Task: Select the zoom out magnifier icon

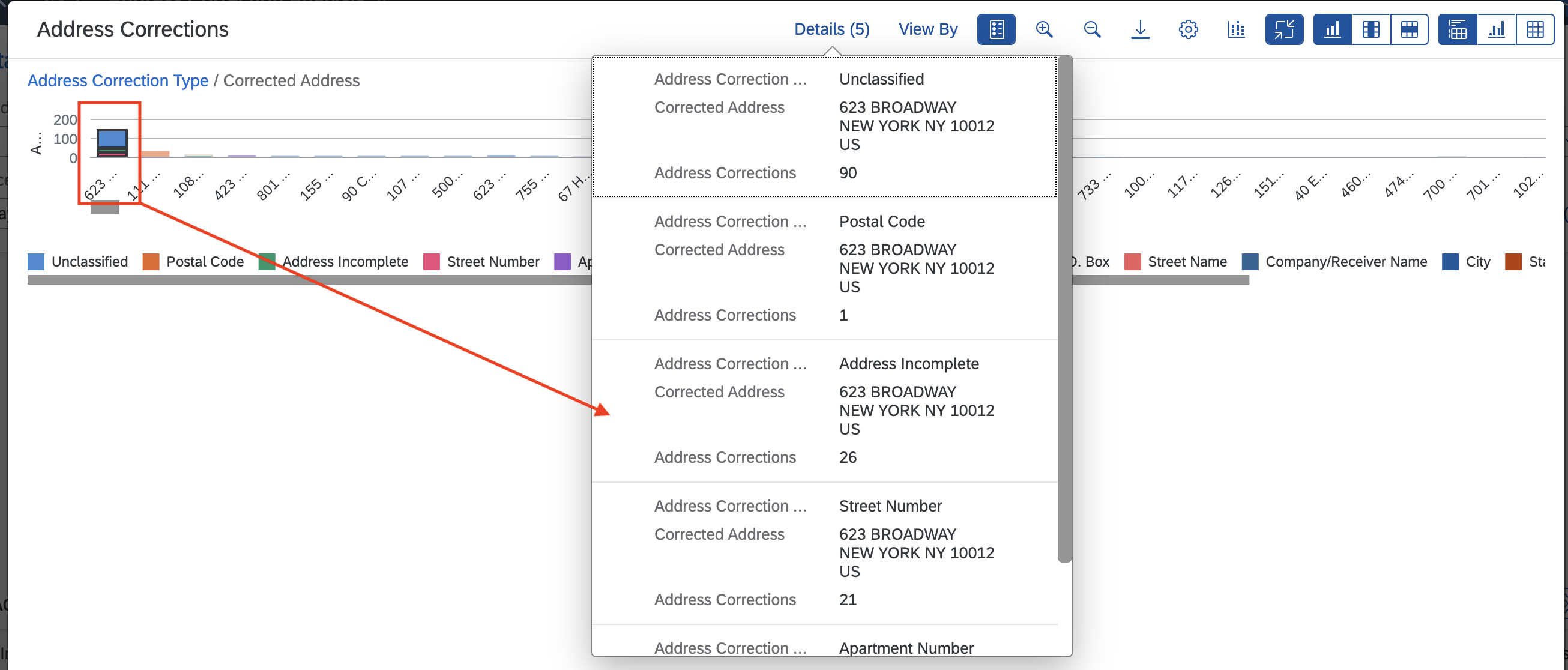Action: [1092, 29]
